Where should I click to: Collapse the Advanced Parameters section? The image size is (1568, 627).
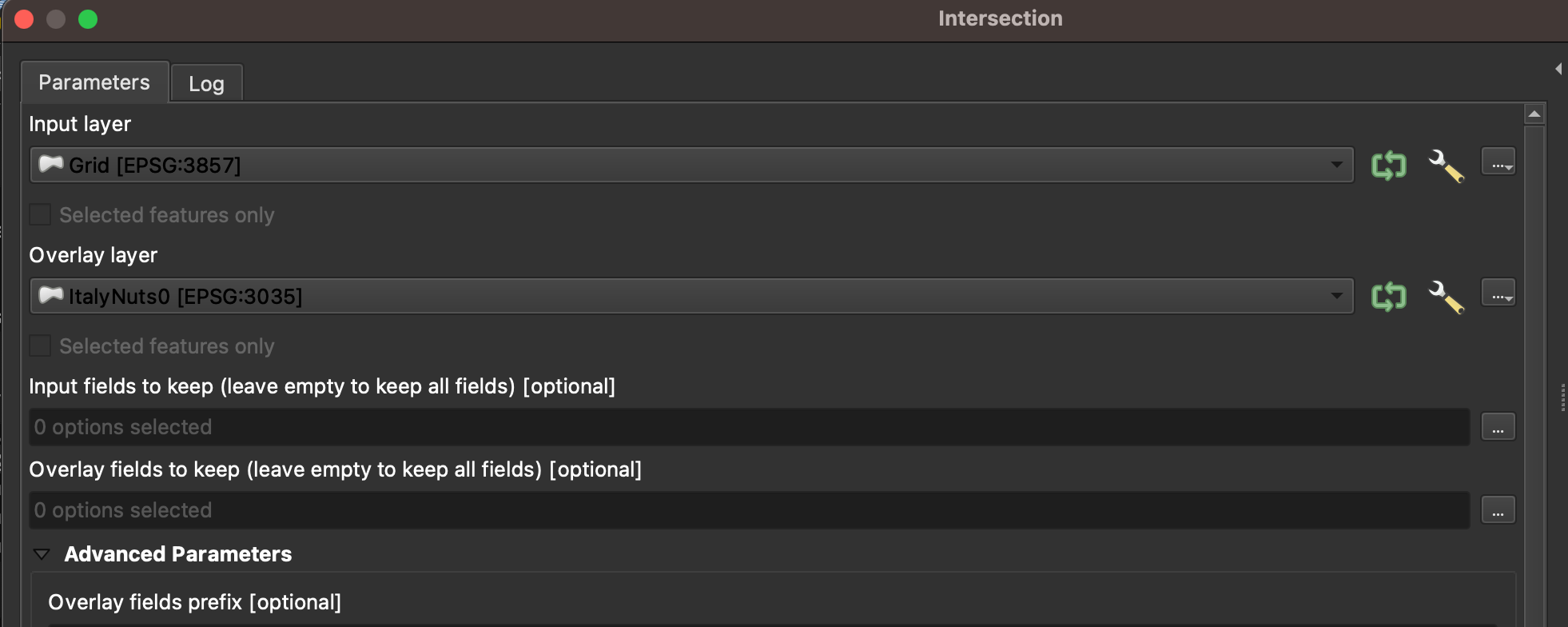tap(42, 554)
